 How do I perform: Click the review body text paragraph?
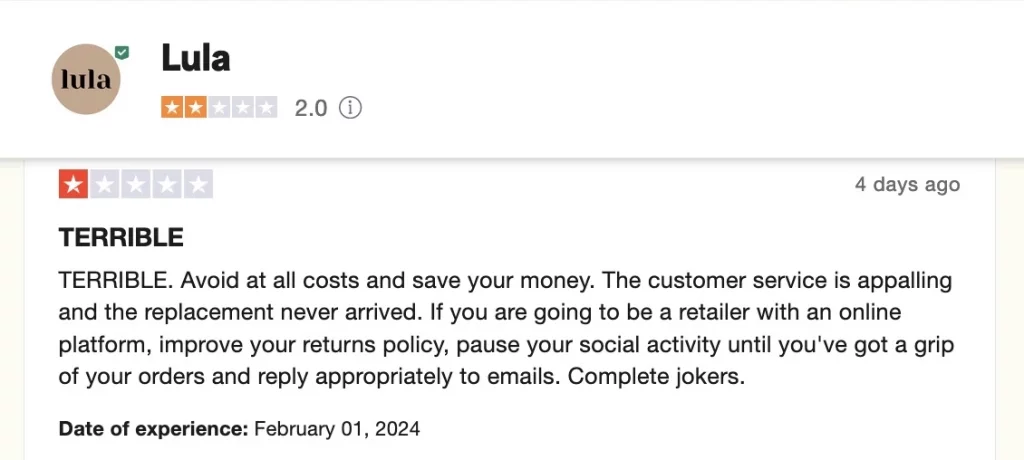pyautogui.click(x=506, y=329)
